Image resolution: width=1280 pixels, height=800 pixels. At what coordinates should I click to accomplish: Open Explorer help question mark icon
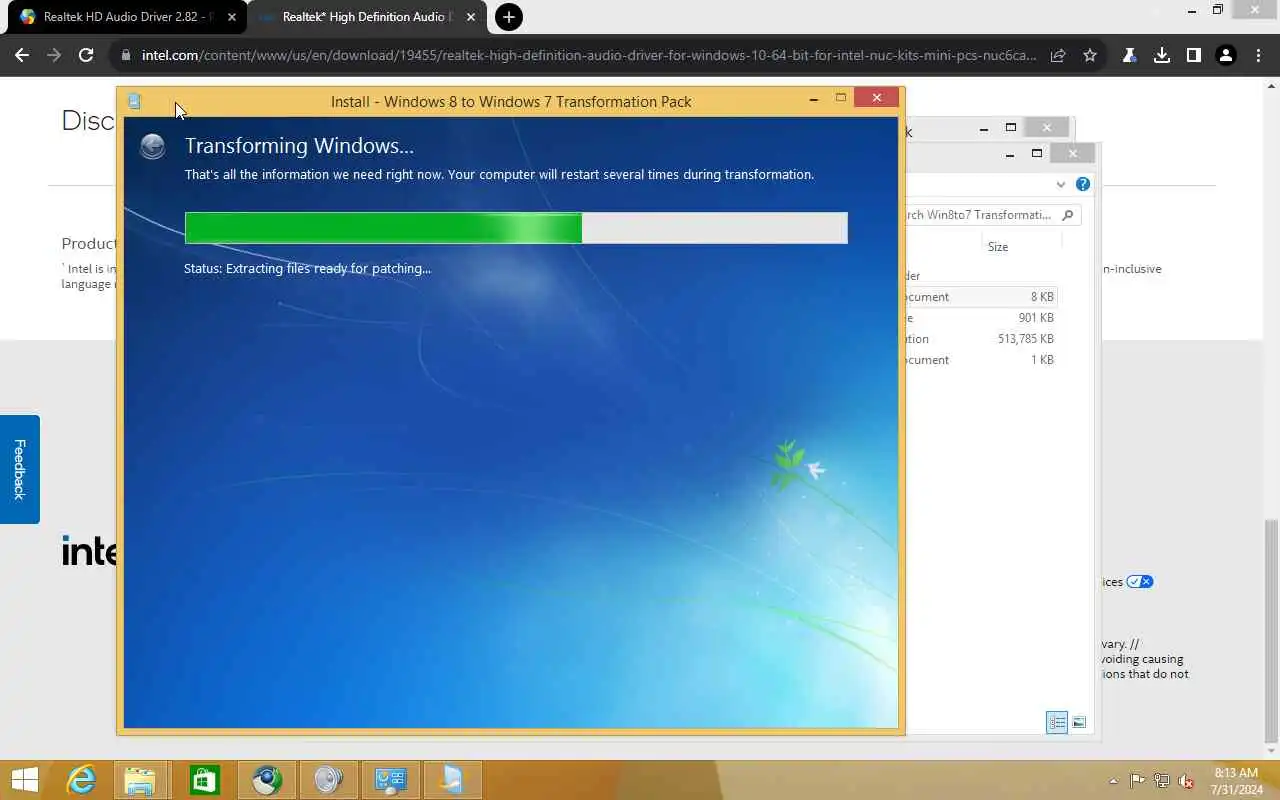[x=1083, y=184]
